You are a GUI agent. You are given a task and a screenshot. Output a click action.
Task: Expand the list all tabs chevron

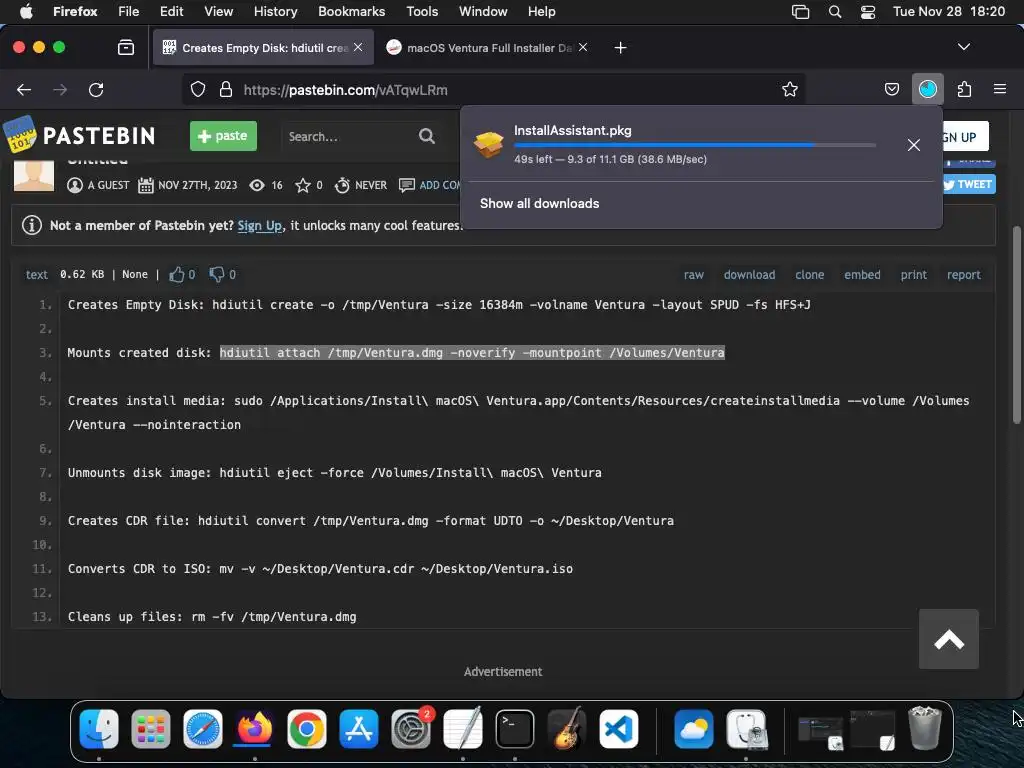(x=963, y=47)
